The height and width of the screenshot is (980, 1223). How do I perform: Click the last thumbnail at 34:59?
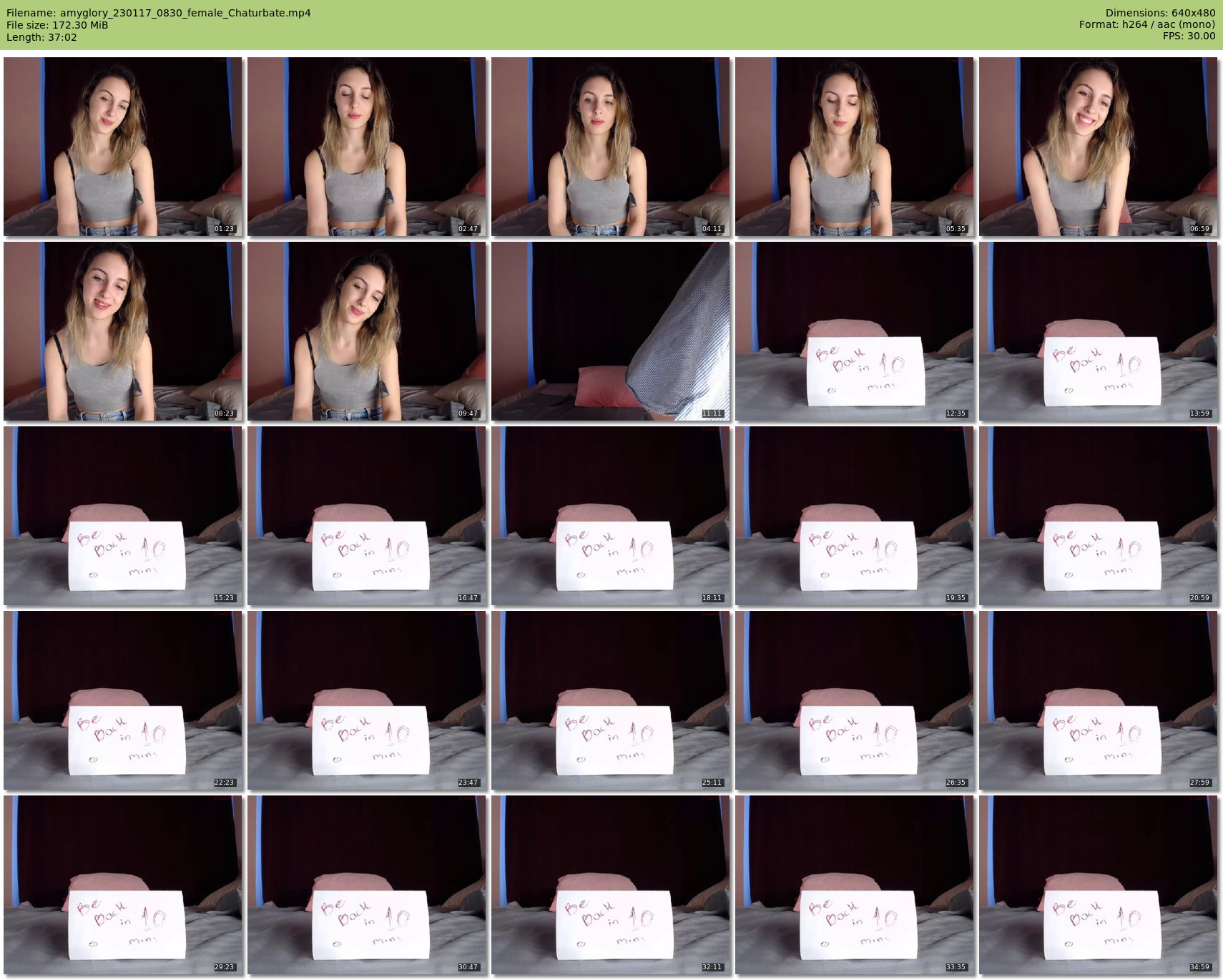pos(1099,885)
